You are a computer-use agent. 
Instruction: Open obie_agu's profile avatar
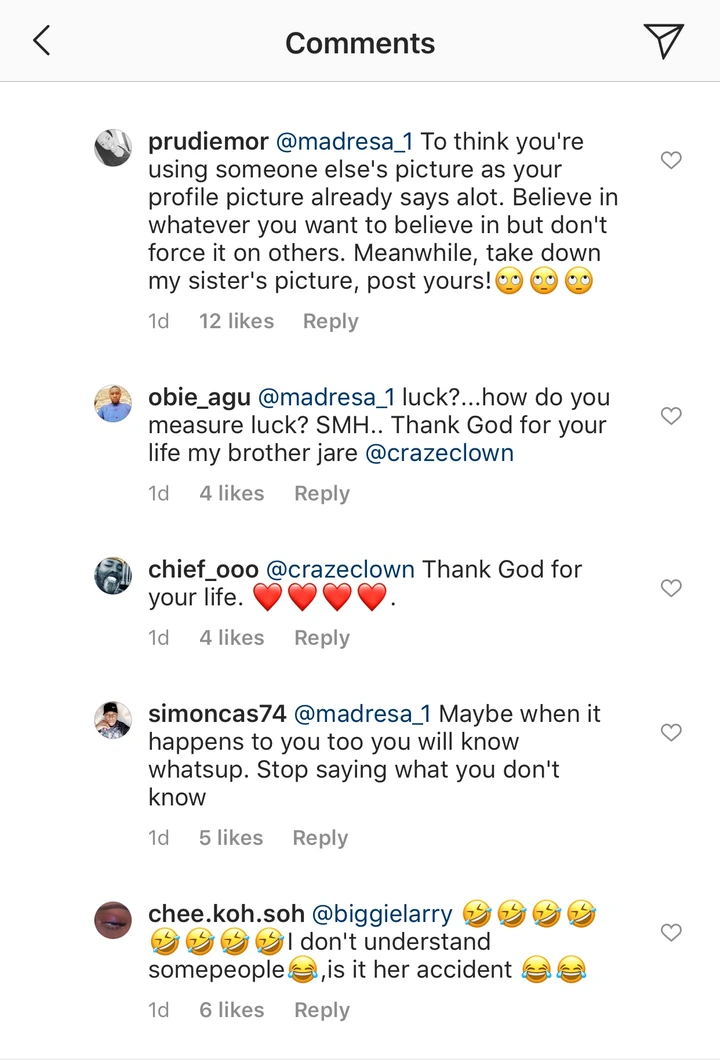pyautogui.click(x=113, y=404)
